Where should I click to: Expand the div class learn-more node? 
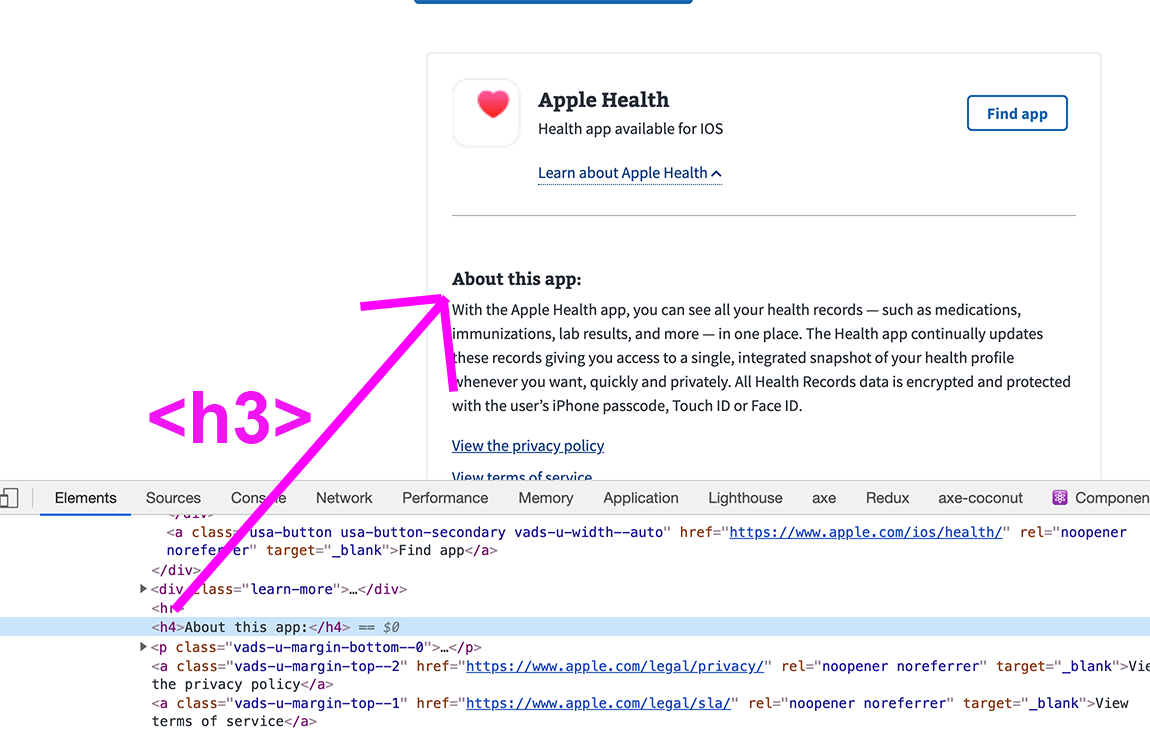(143, 589)
